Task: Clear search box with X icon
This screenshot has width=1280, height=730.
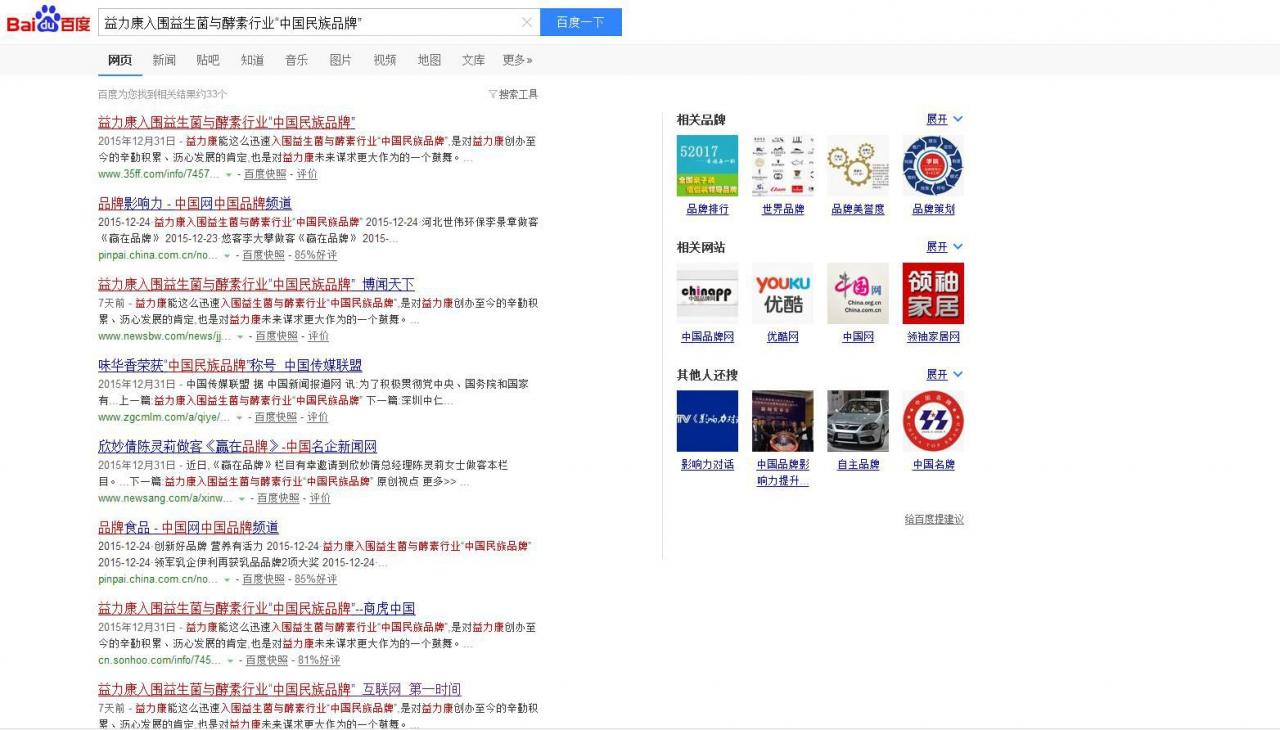Action: coord(527,22)
